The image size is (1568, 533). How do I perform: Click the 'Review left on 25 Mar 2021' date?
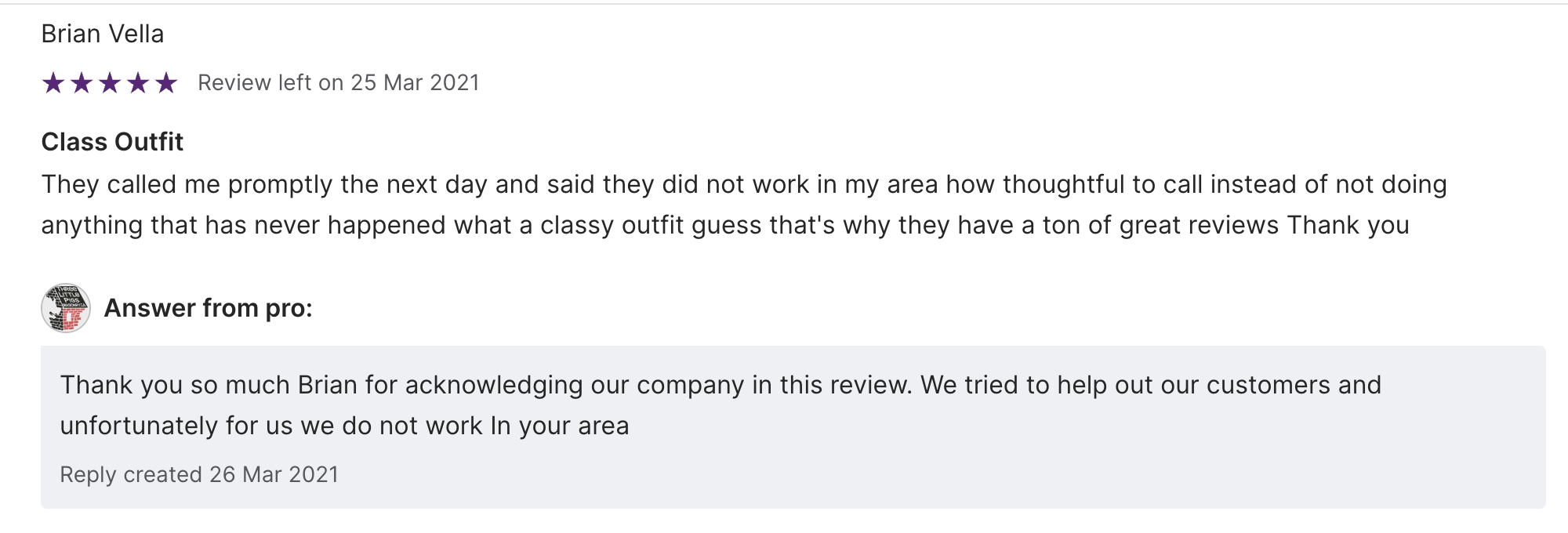338,83
